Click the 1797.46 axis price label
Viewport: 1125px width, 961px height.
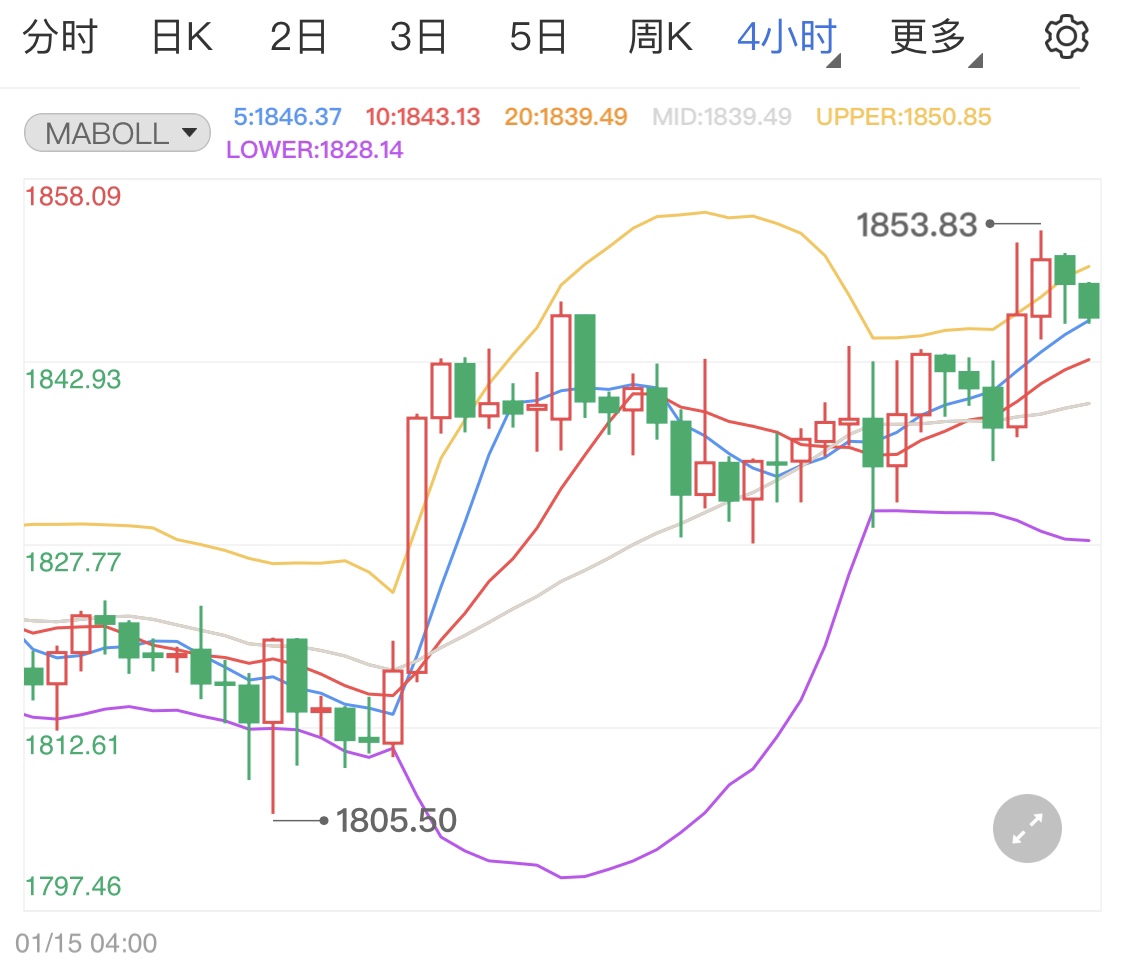point(73,886)
